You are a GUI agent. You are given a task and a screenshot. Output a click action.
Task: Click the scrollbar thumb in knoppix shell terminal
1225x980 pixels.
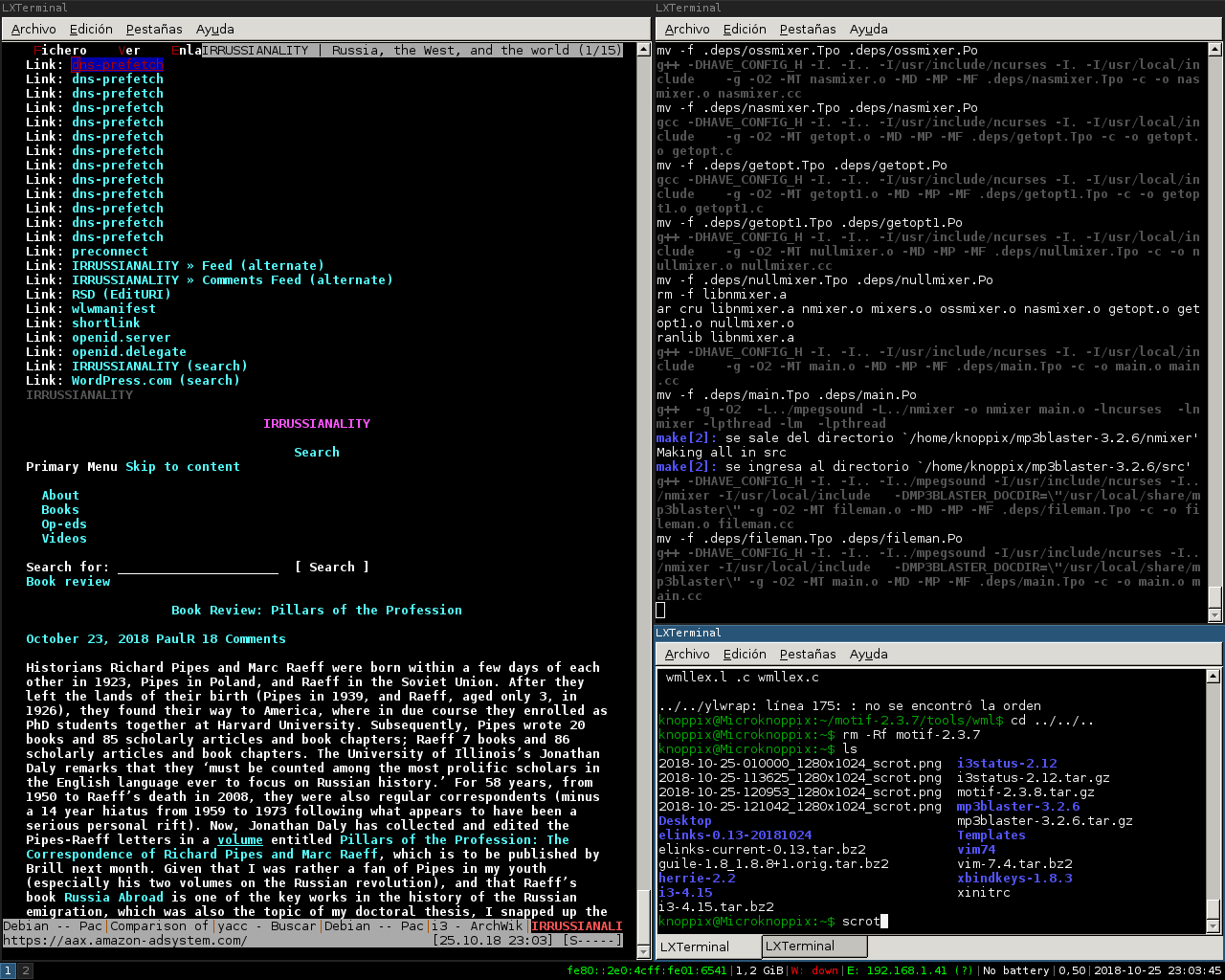point(1214,909)
